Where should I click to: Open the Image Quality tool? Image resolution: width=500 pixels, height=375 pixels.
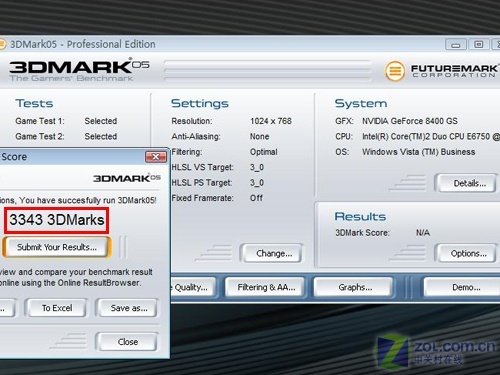tap(193, 287)
